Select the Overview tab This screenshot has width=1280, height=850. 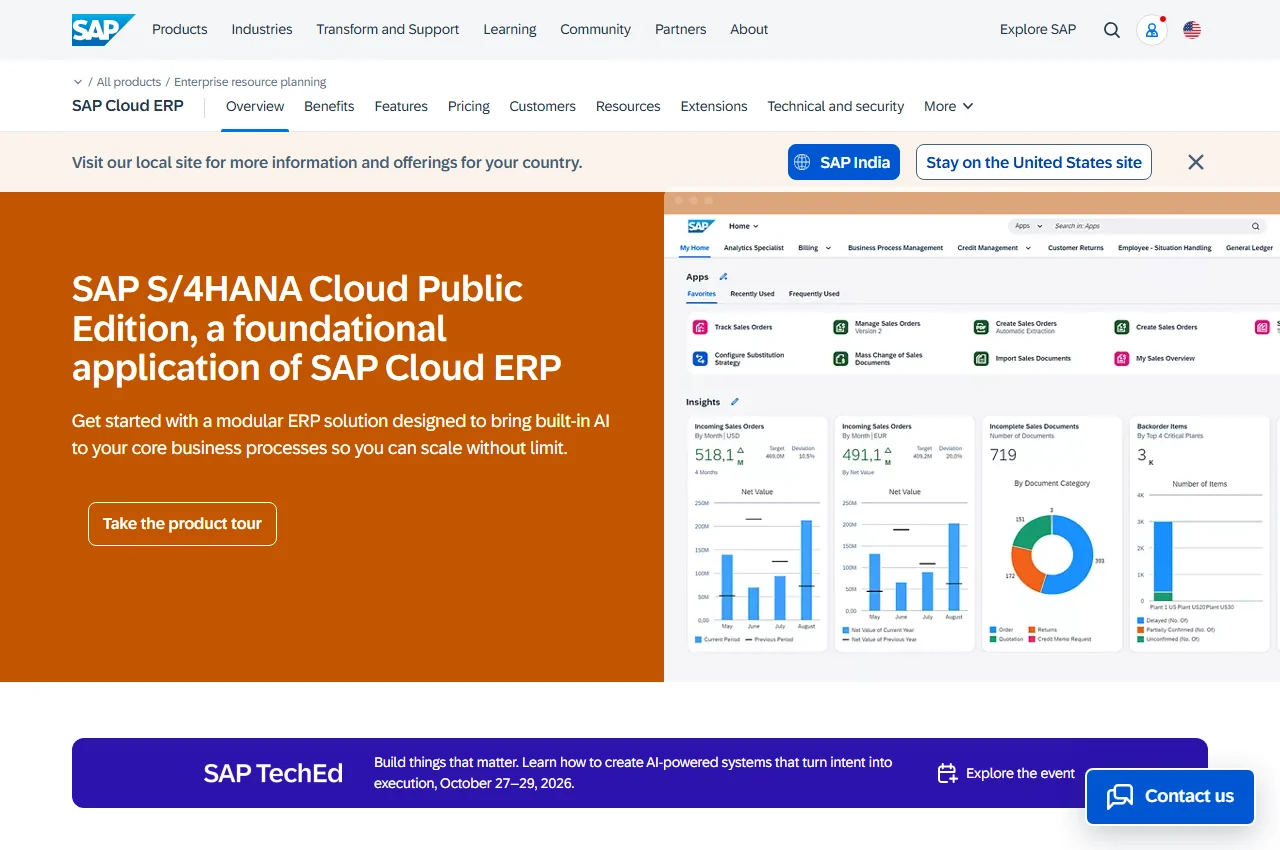(255, 106)
